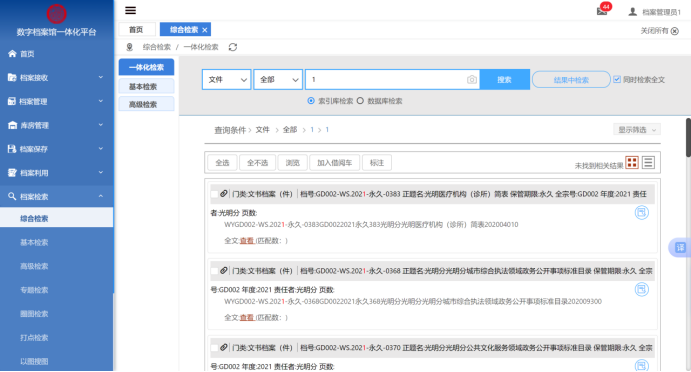This screenshot has height=372, width=691.
Task: Tick the 同时检索全文 checkbox
Action: (617, 79)
